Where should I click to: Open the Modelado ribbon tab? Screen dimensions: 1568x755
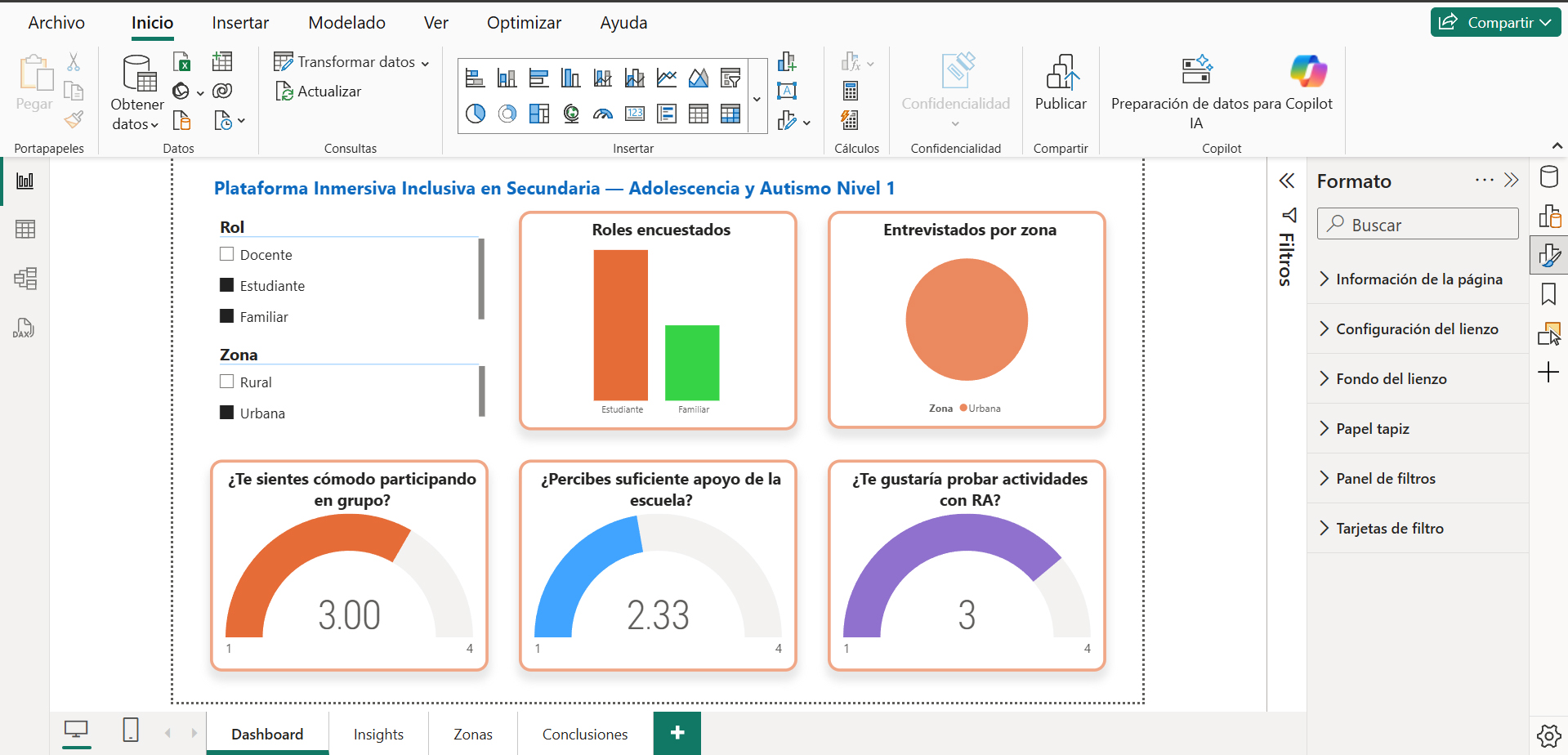[x=346, y=23]
